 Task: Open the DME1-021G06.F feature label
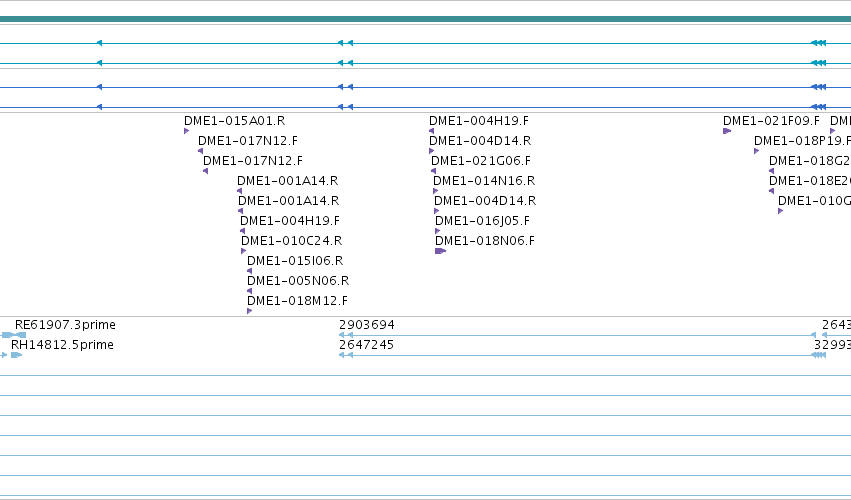[x=481, y=161]
